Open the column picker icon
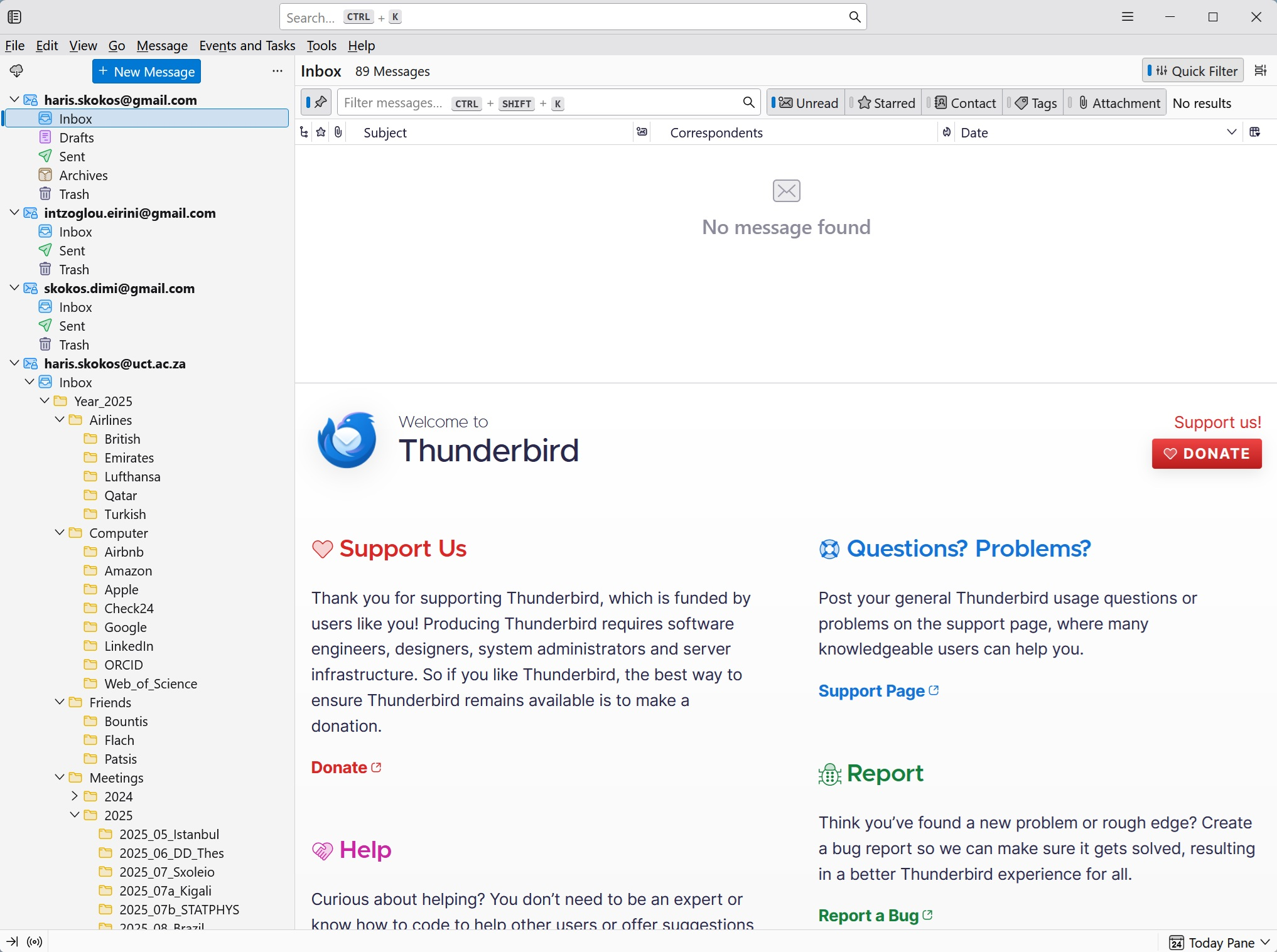Screen dimensions: 1277x952 tap(1255, 132)
